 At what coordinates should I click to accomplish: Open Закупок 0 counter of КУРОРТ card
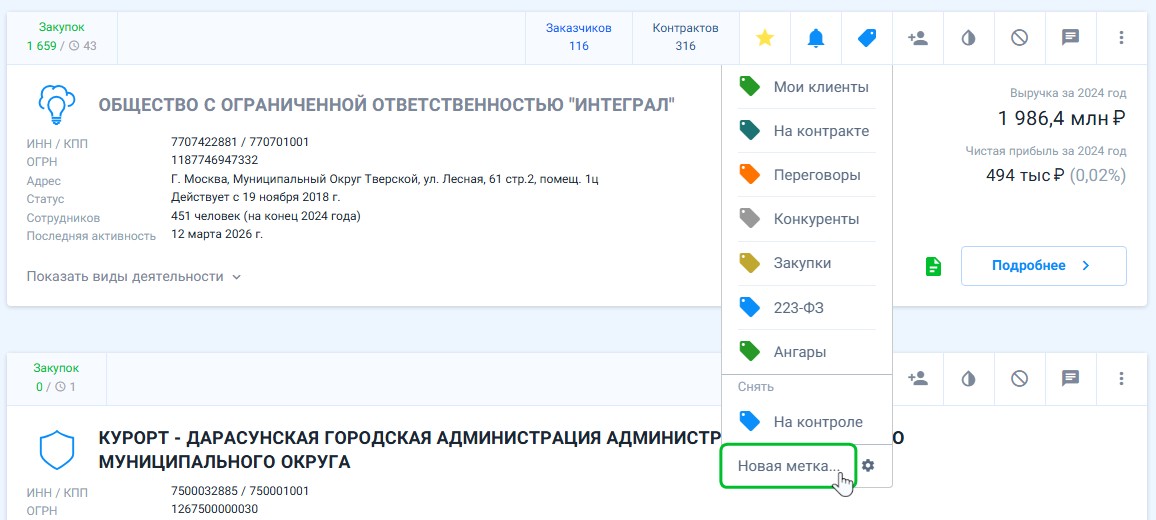click(56, 377)
